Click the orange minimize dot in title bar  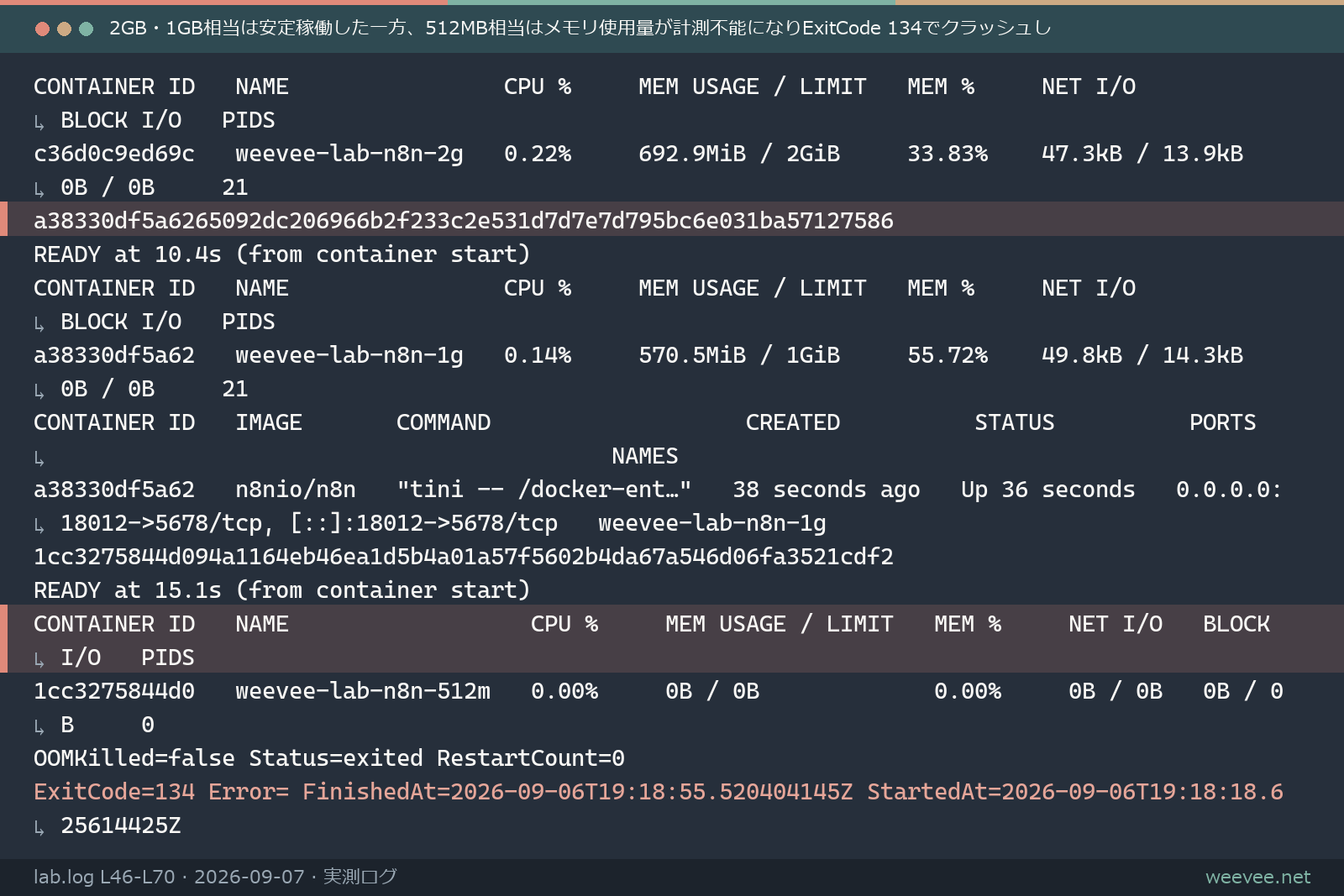[x=64, y=29]
